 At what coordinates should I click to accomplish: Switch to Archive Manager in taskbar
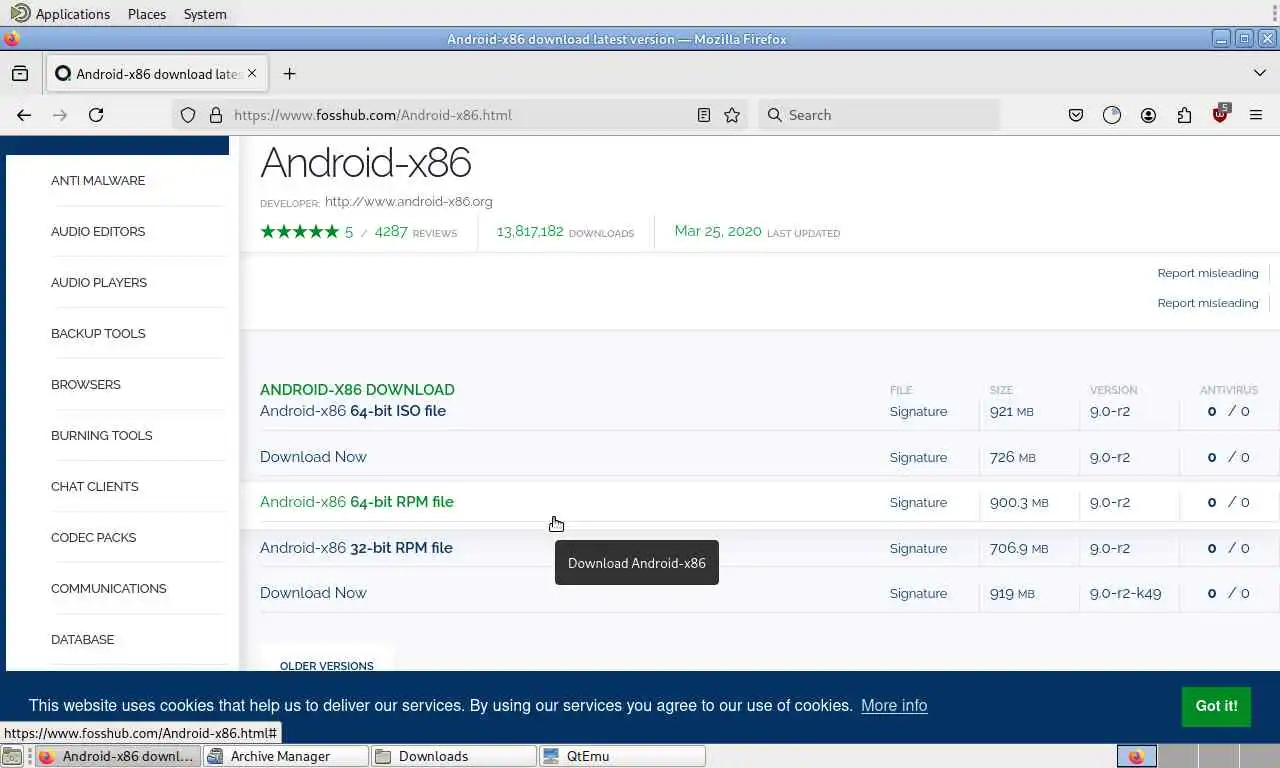pyautogui.click(x=286, y=756)
